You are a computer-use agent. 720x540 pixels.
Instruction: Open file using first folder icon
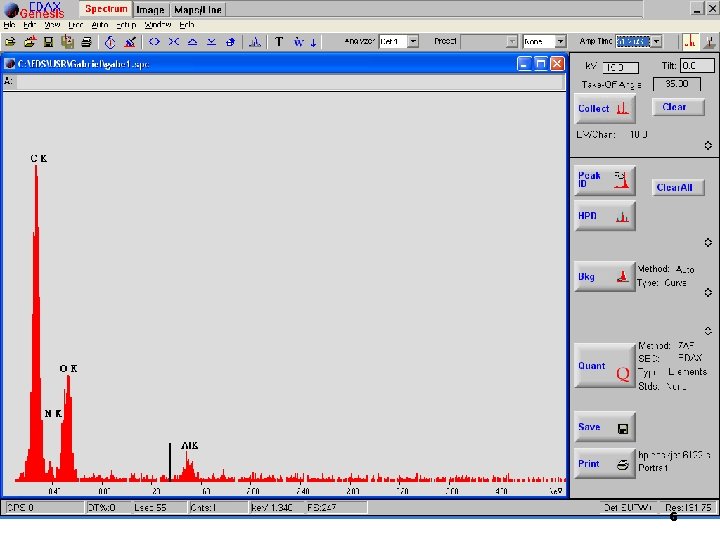10,42
